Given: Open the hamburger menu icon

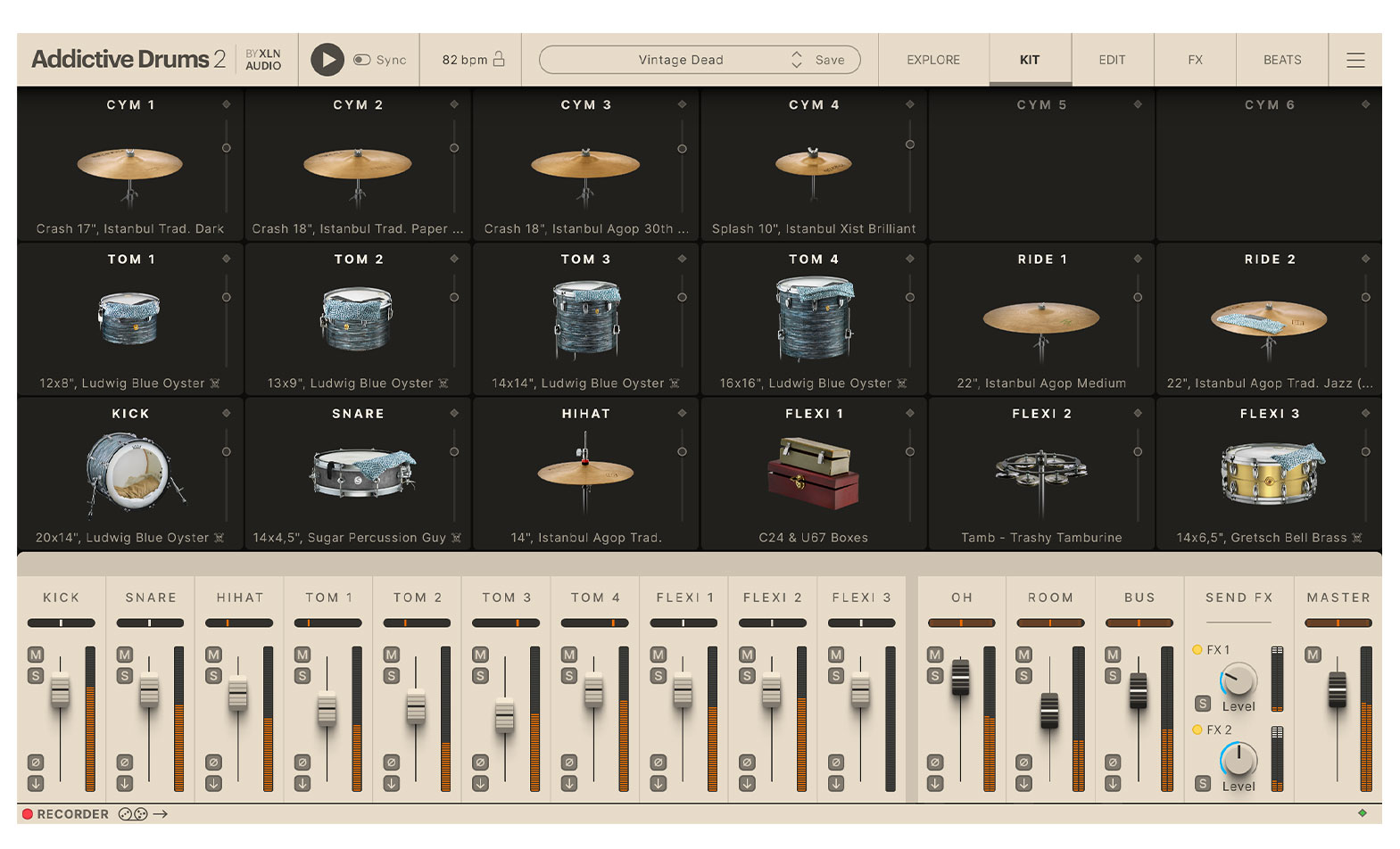Looking at the screenshot, I should click(x=1354, y=60).
